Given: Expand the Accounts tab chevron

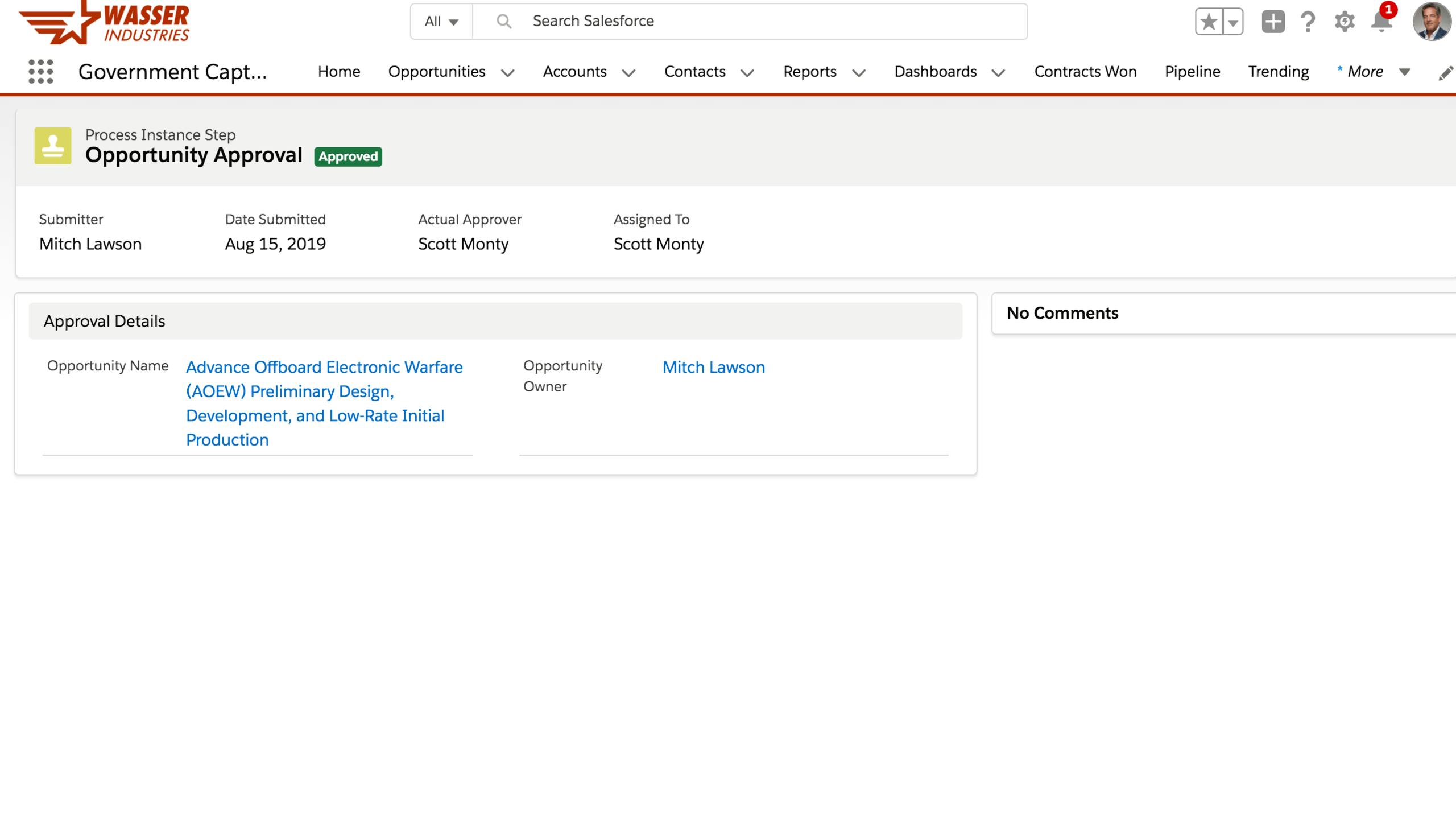Looking at the screenshot, I should tap(628, 73).
